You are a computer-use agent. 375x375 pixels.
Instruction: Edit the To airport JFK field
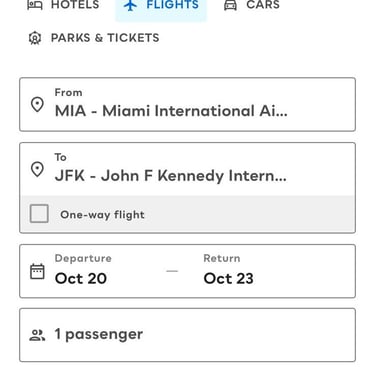click(187, 169)
